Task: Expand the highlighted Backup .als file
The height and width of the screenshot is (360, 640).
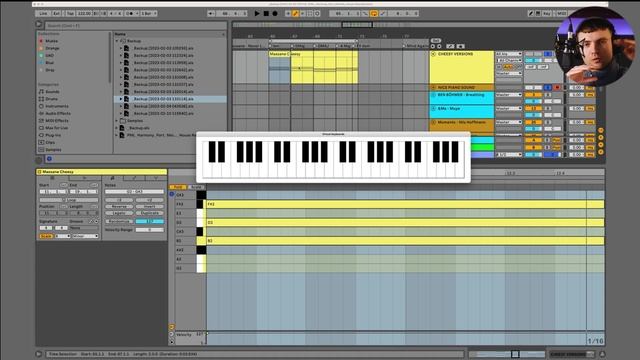Action: [x=121, y=99]
